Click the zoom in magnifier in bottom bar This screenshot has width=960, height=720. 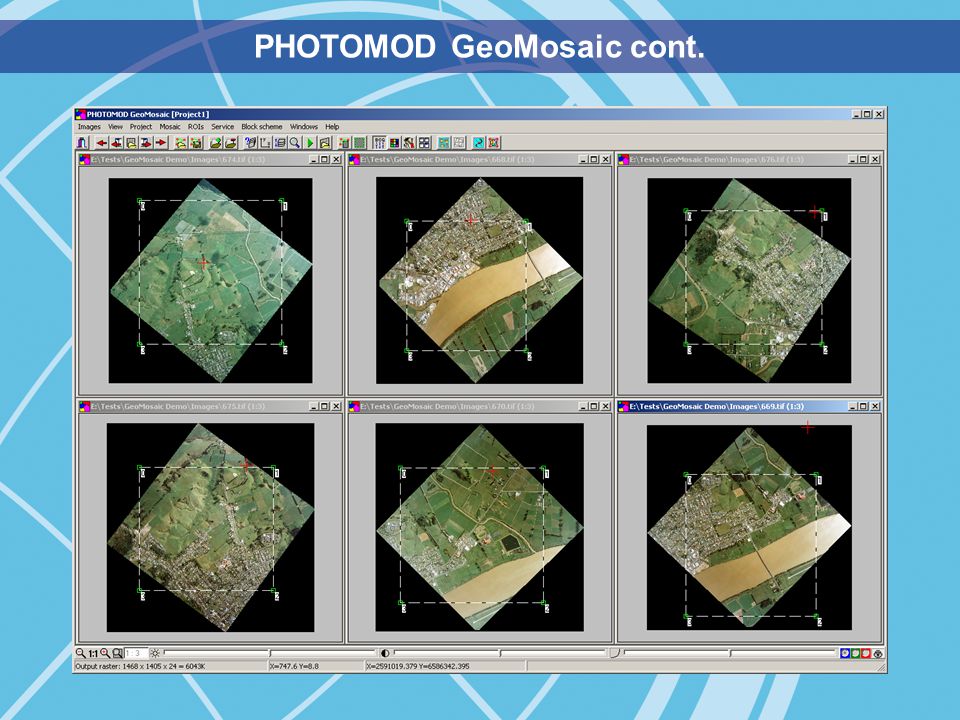click(105, 653)
